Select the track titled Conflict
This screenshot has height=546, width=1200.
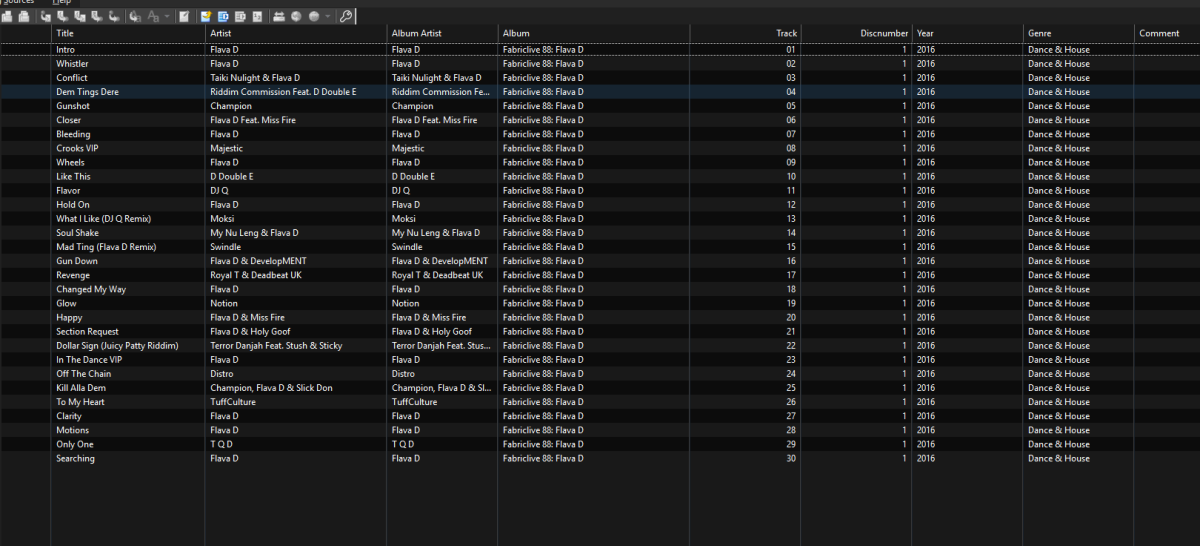[600, 77]
